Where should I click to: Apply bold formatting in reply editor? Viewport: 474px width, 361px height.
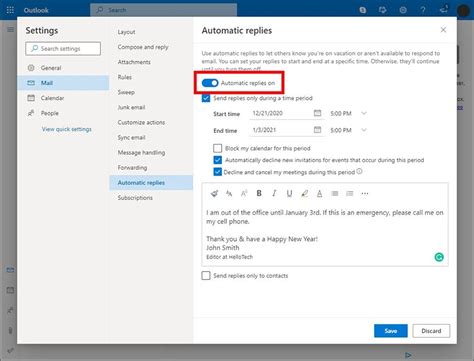pos(259,193)
